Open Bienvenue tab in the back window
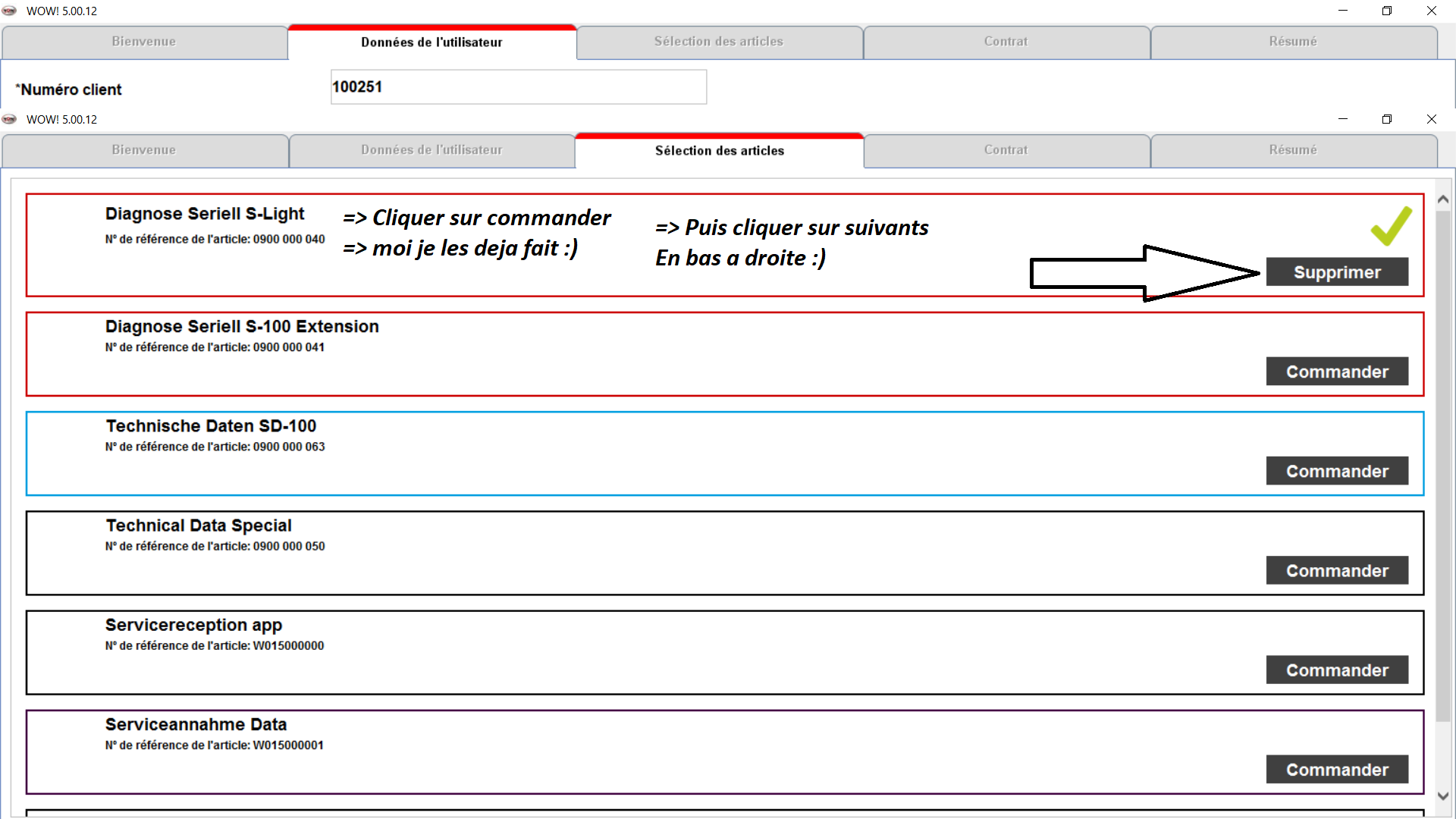 [144, 42]
